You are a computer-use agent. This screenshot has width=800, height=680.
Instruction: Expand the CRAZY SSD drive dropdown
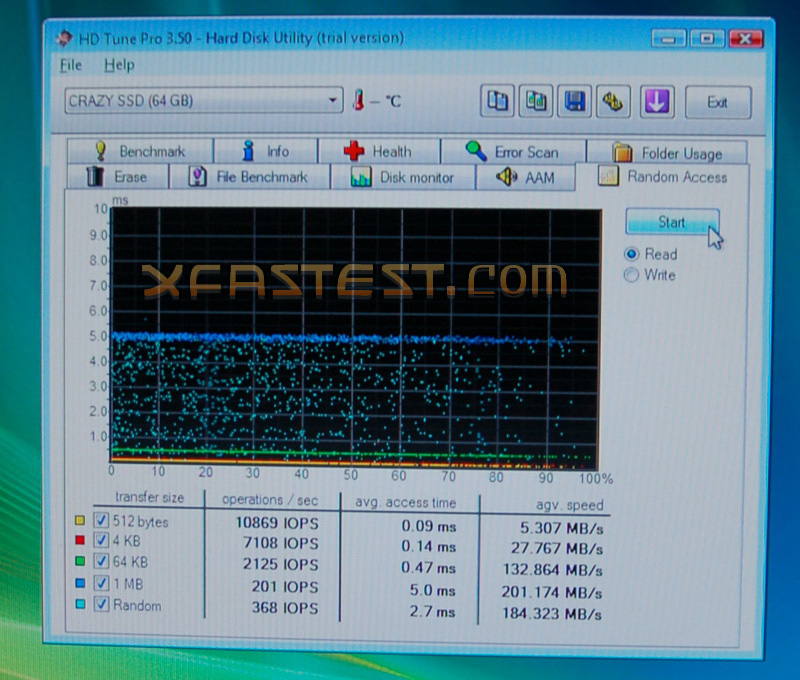click(204, 100)
